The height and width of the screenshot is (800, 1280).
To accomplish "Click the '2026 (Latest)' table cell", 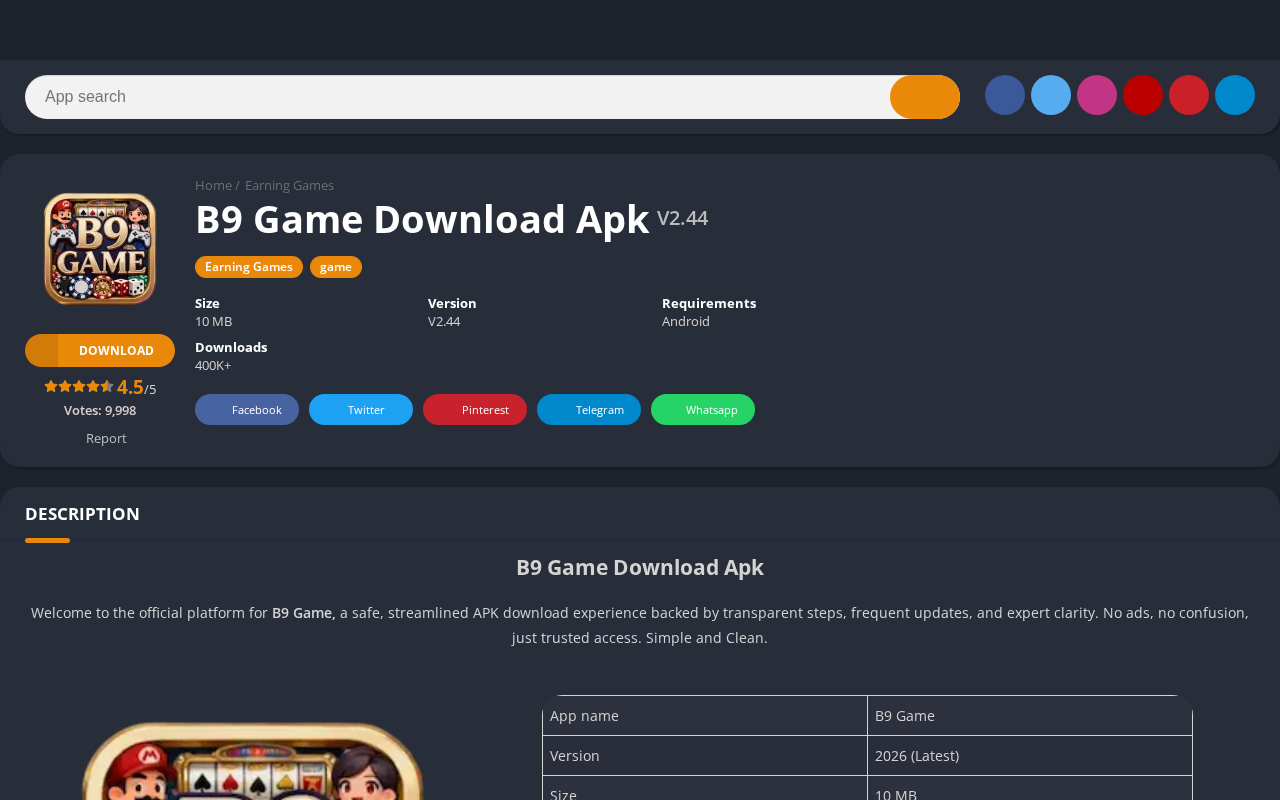I will 1030,756.
